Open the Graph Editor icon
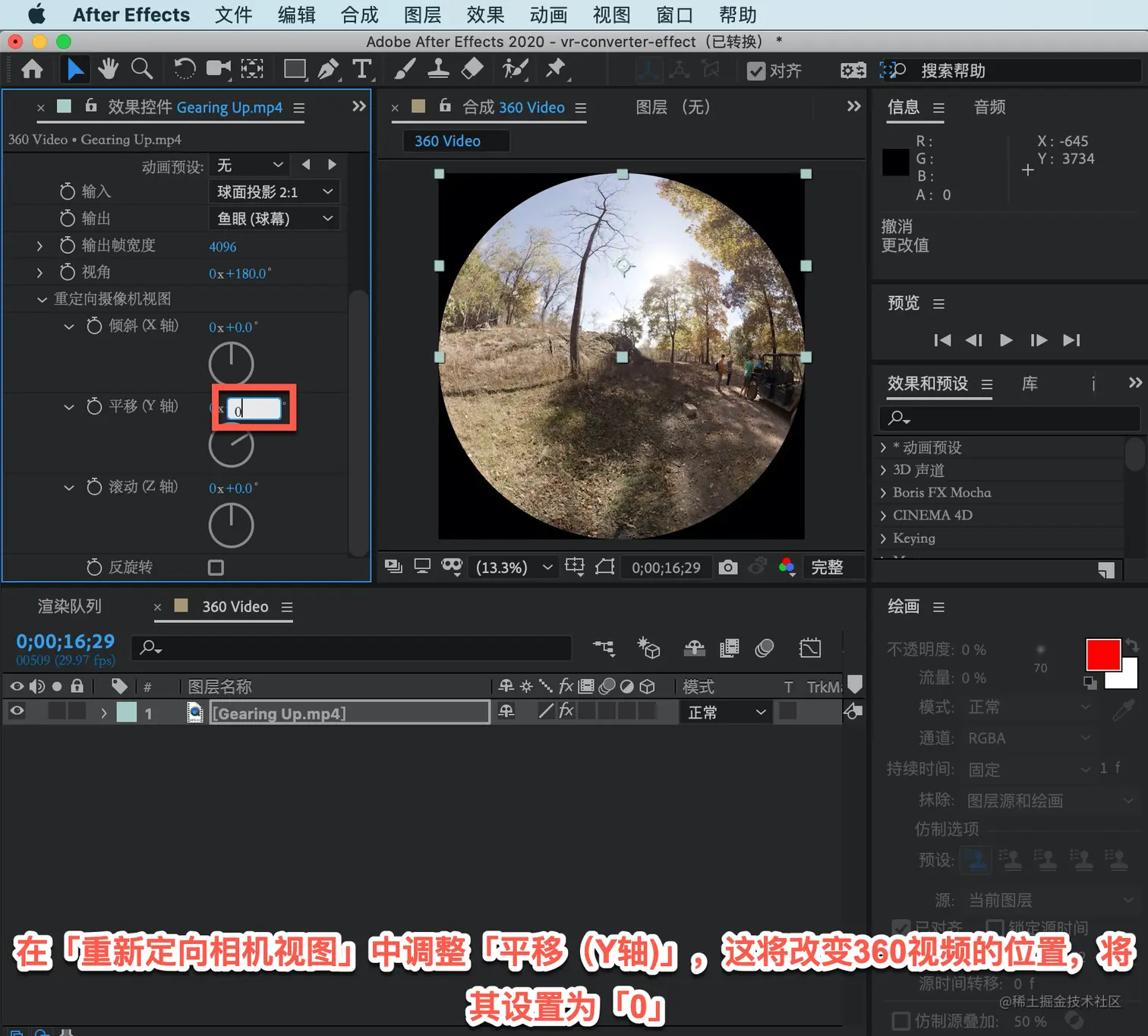This screenshot has width=1148, height=1036. point(810,648)
